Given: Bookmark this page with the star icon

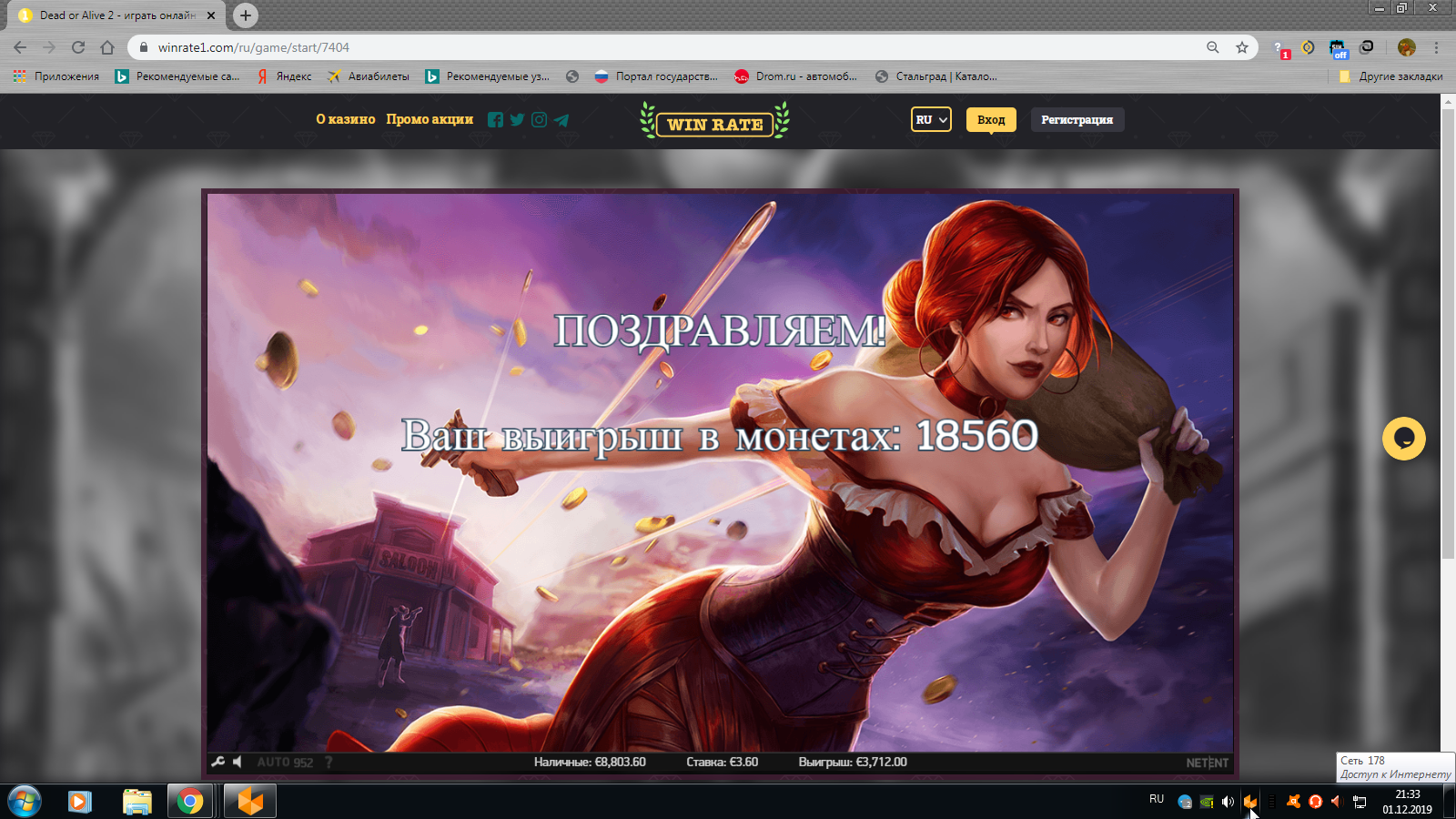Looking at the screenshot, I should point(1242,47).
